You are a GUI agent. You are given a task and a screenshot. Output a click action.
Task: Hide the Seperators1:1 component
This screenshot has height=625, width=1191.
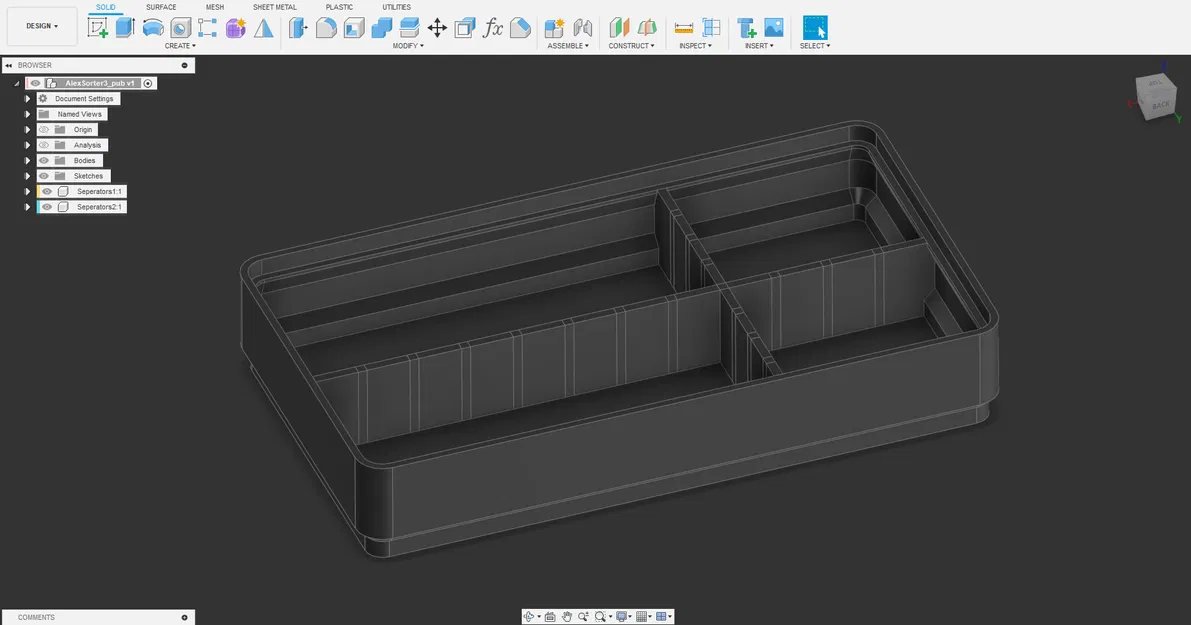(x=46, y=191)
